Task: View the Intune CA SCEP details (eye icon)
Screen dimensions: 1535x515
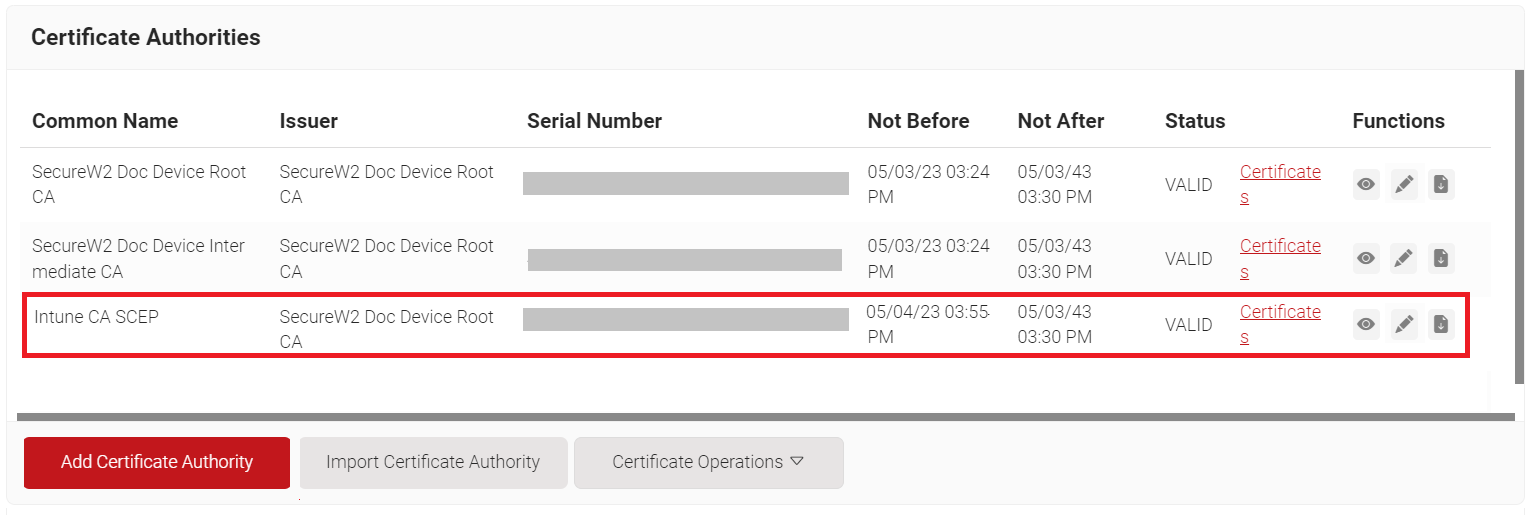Action: pyautogui.click(x=1366, y=325)
